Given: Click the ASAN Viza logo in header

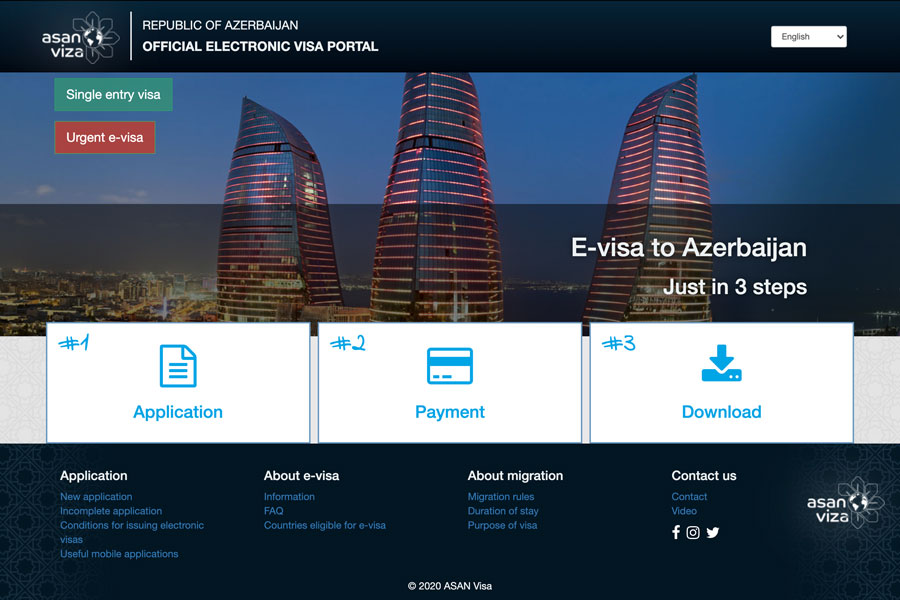Looking at the screenshot, I should [x=80, y=37].
